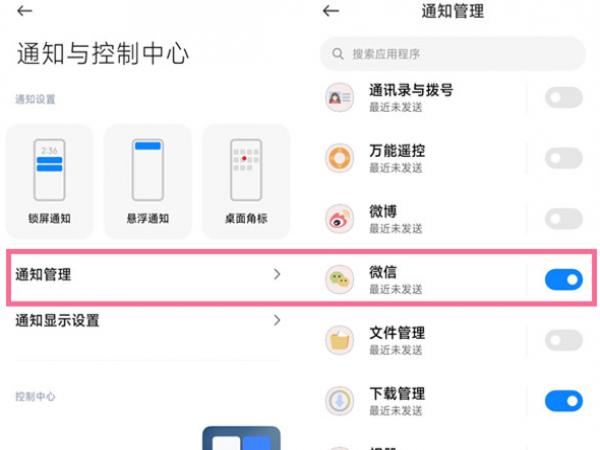Click the 微博 app icon
The width and height of the screenshot is (600, 450).
pyautogui.click(x=339, y=219)
